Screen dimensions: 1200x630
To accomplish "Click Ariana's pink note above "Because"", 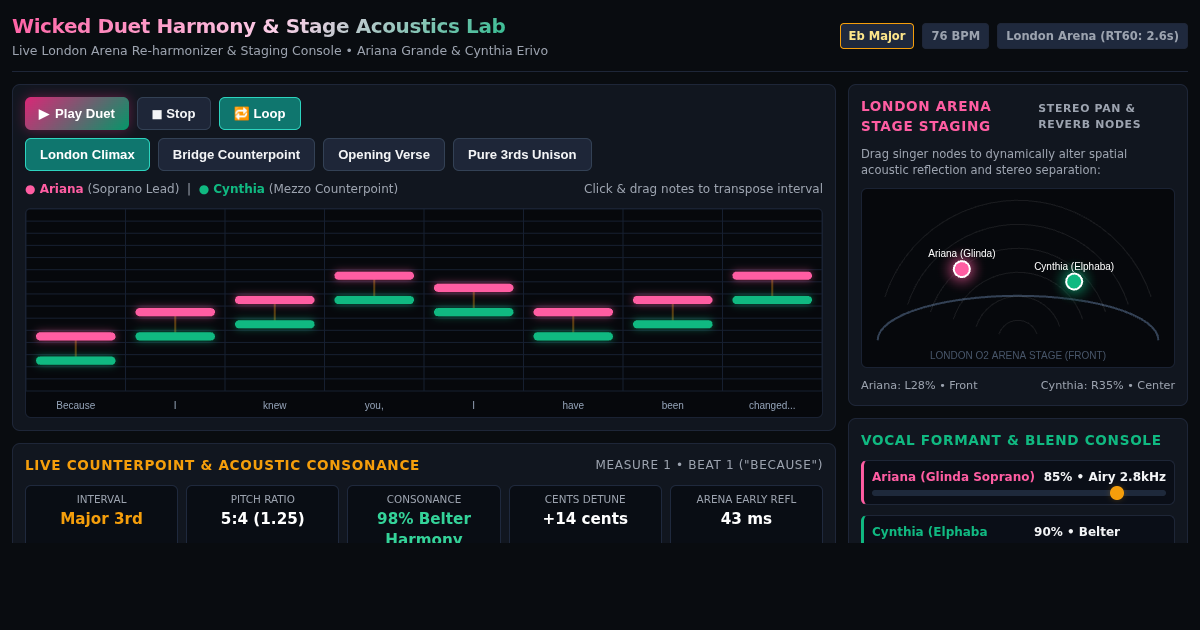I will [x=76, y=336].
